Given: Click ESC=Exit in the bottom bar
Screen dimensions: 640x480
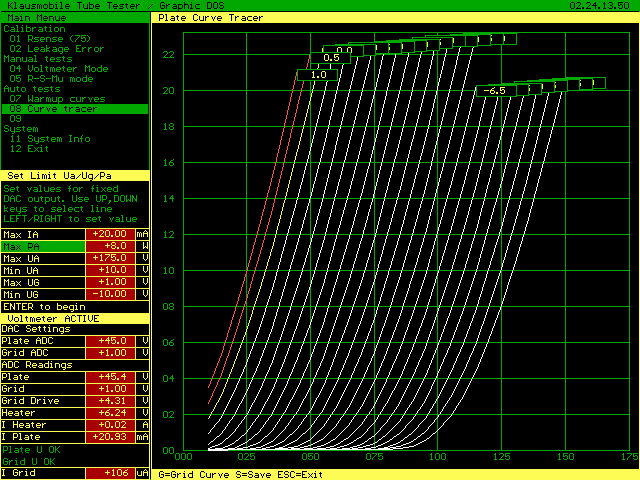Looking at the screenshot, I should pos(299,474).
